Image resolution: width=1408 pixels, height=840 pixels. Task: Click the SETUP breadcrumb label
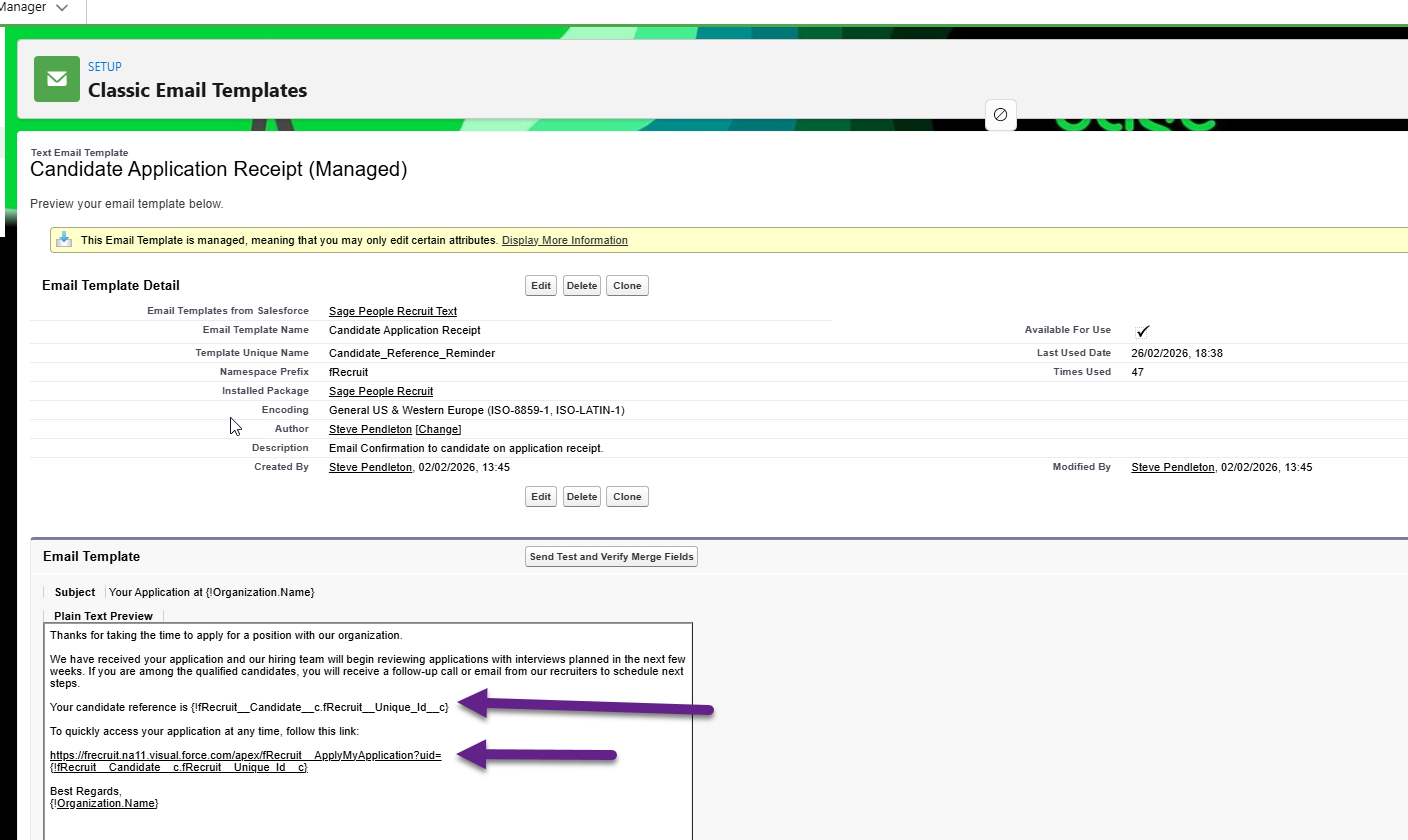[x=105, y=67]
